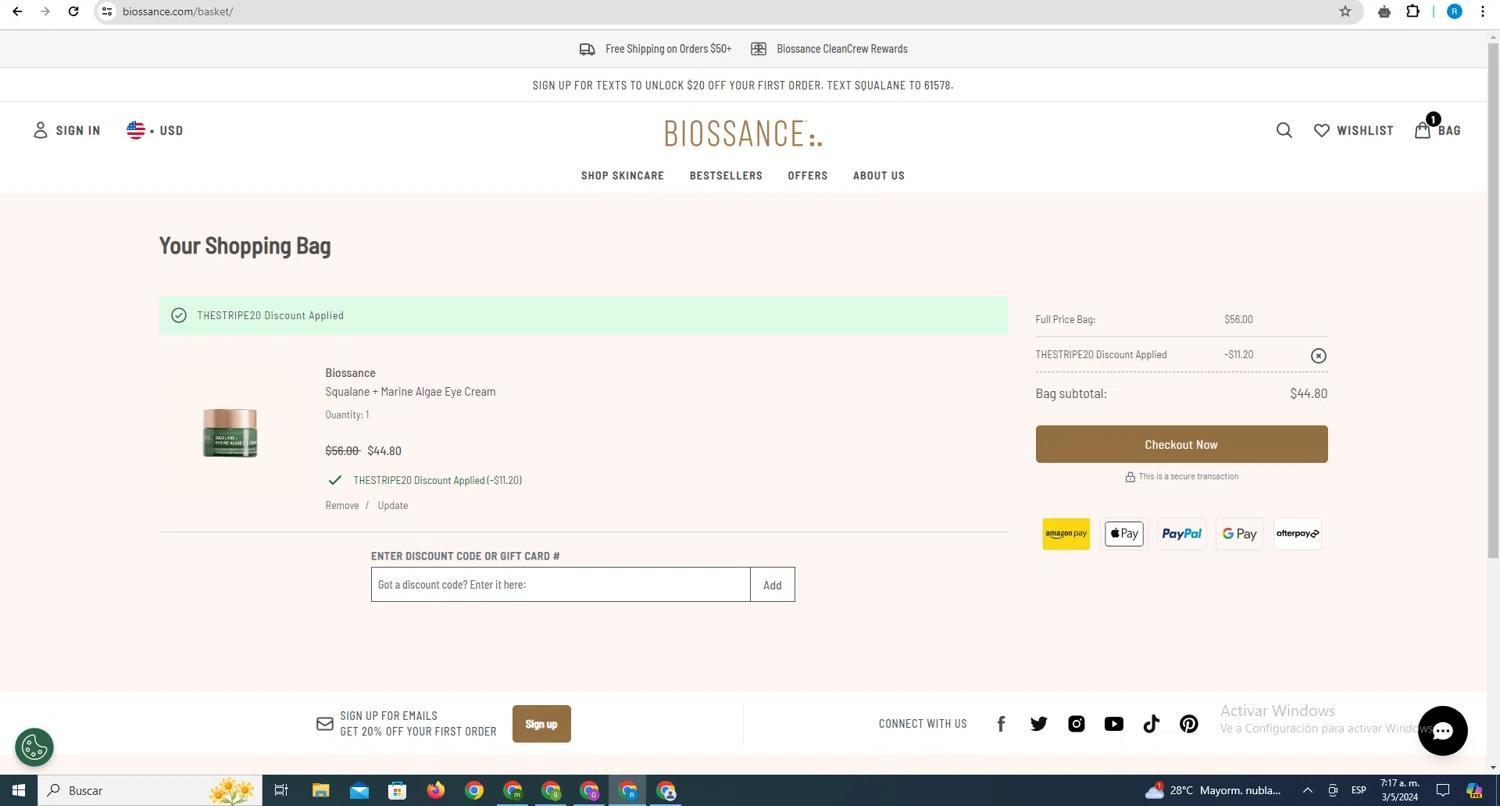The height and width of the screenshot is (806, 1500).
Task: Pay with Amazon Pay
Action: (x=1066, y=534)
